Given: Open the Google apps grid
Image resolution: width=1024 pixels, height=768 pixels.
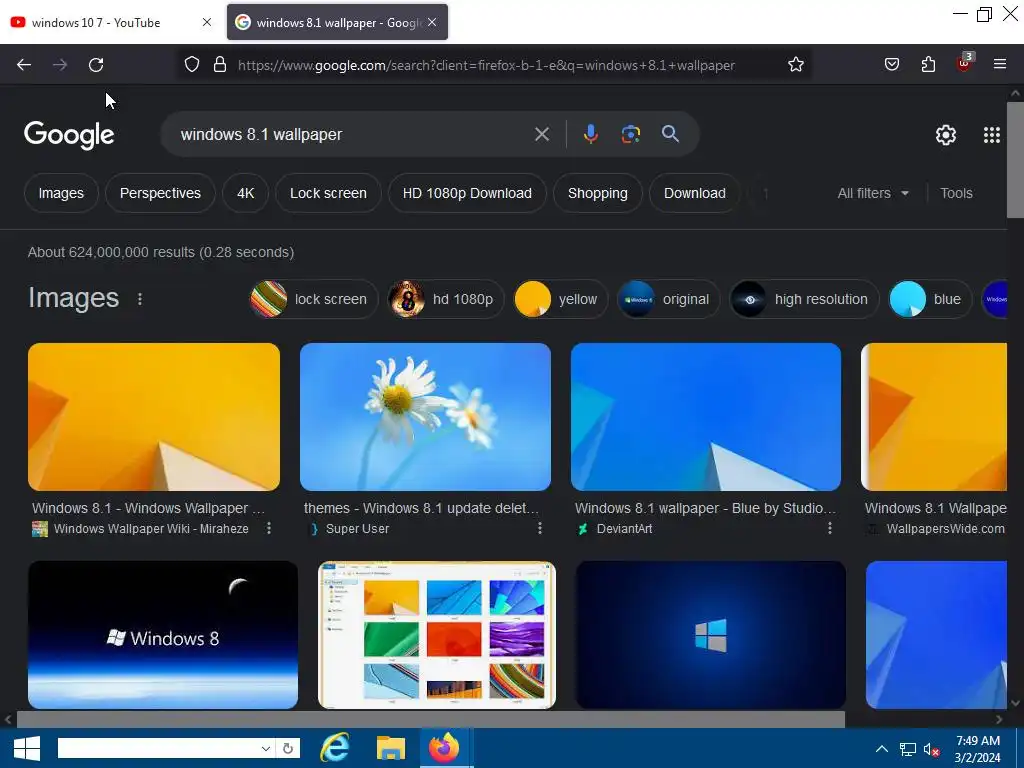Looking at the screenshot, I should tap(992, 135).
